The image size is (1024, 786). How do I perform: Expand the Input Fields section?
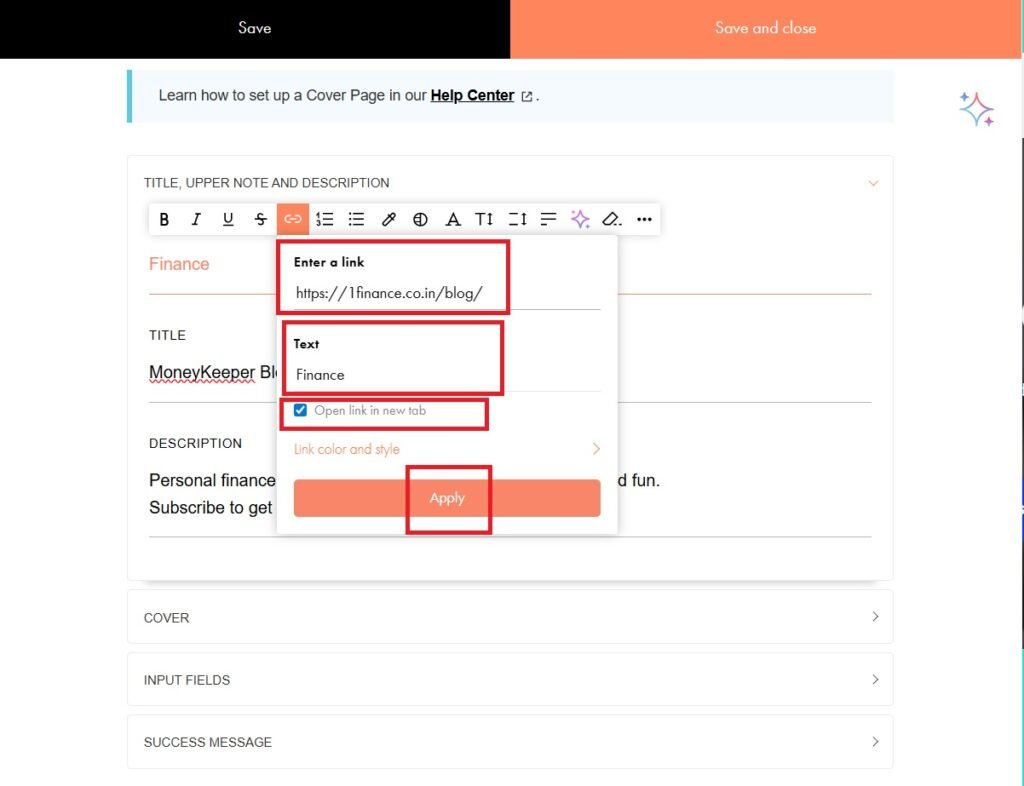[x=509, y=680]
